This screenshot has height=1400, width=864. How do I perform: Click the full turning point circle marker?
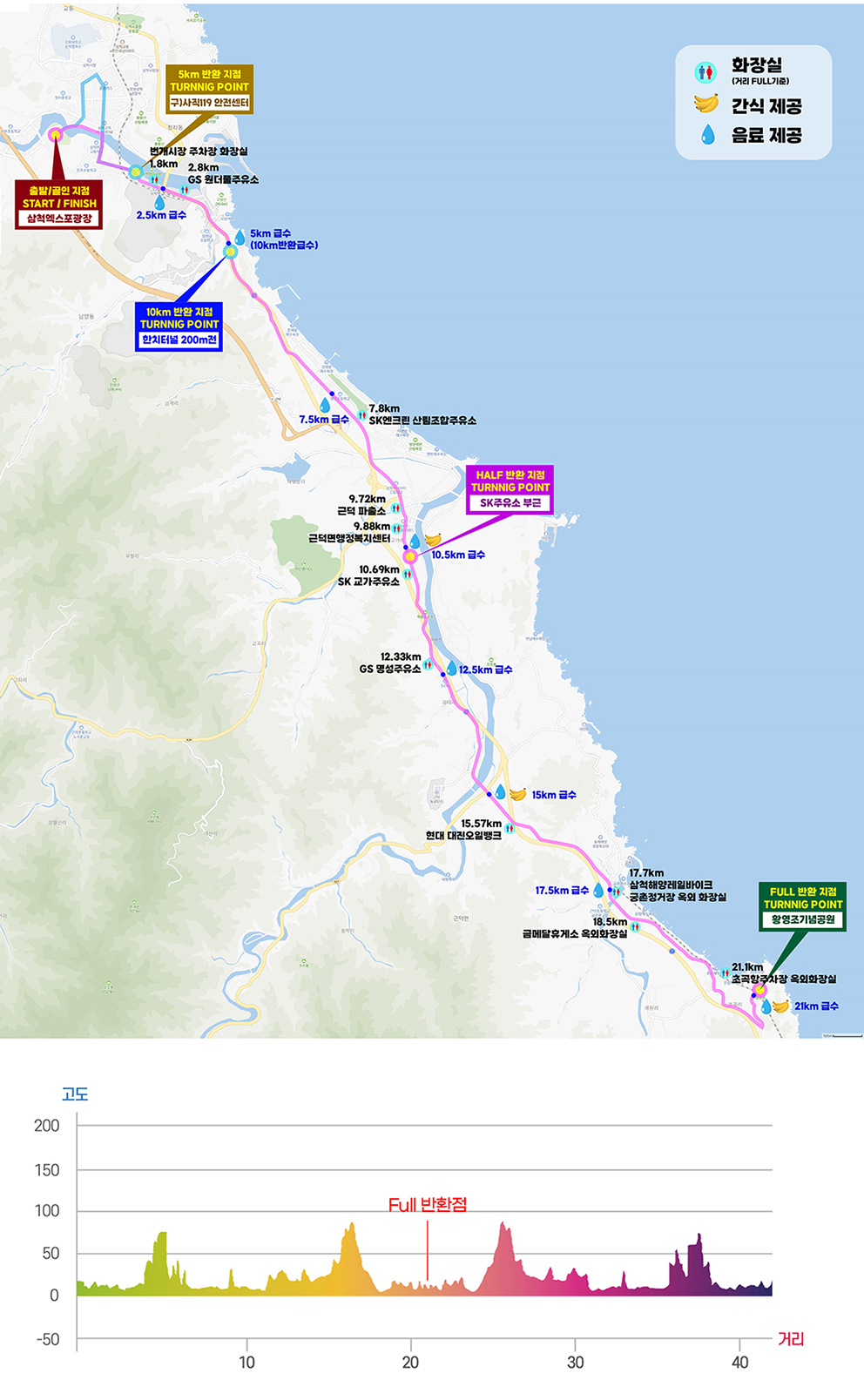click(759, 990)
